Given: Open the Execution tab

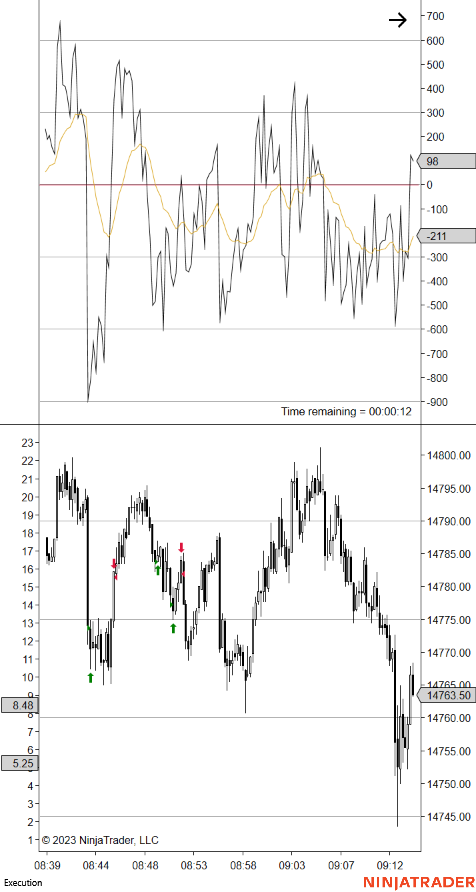Looking at the screenshot, I should tap(23, 882).
